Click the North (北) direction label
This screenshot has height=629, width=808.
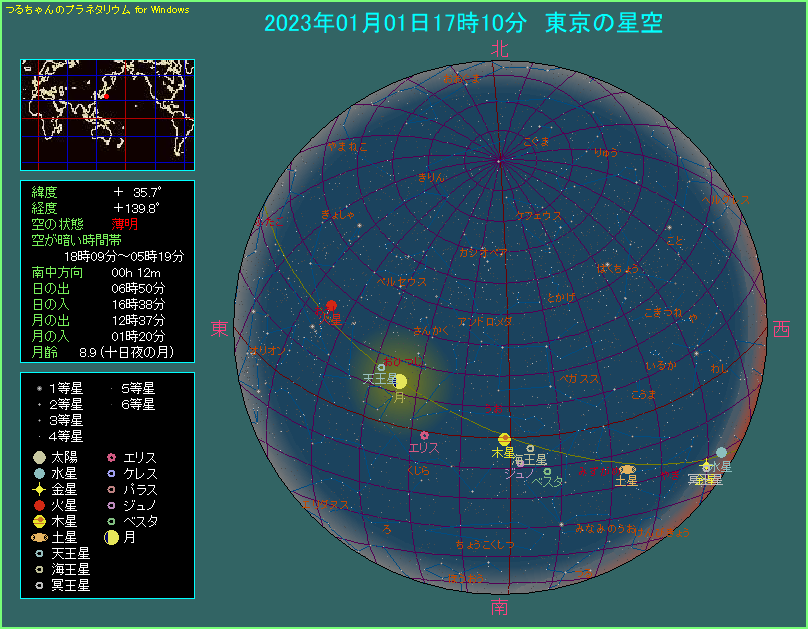(x=500, y=49)
